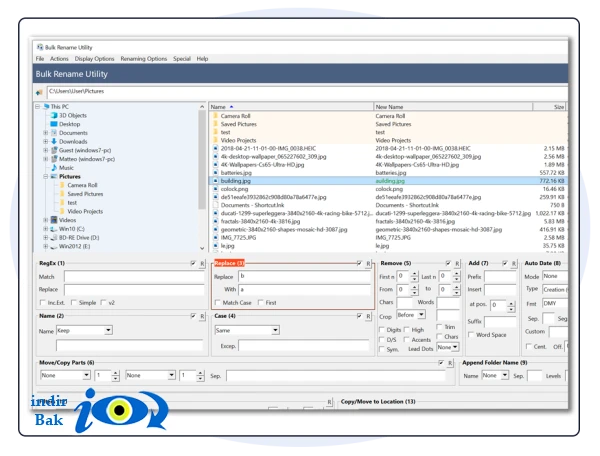Open the Actions menu
Screen dimensions: 600x456
point(59,59)
